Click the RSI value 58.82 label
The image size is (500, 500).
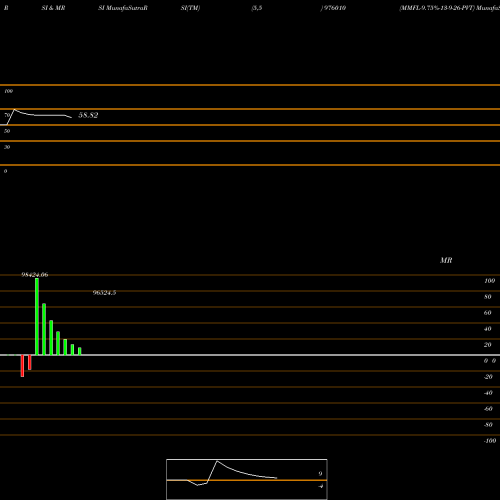[88, 115]
